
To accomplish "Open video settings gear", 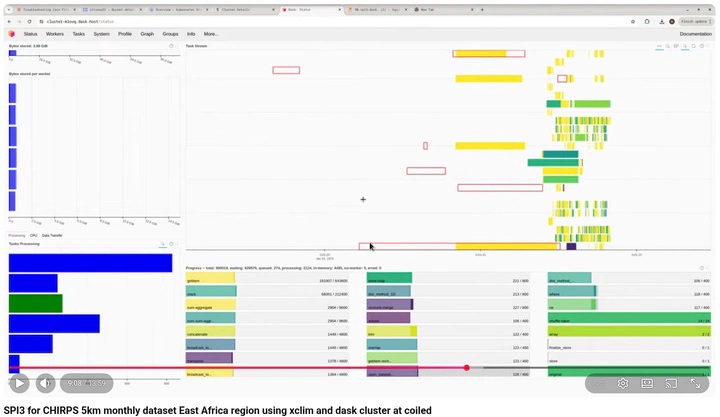I will point(623,383).
